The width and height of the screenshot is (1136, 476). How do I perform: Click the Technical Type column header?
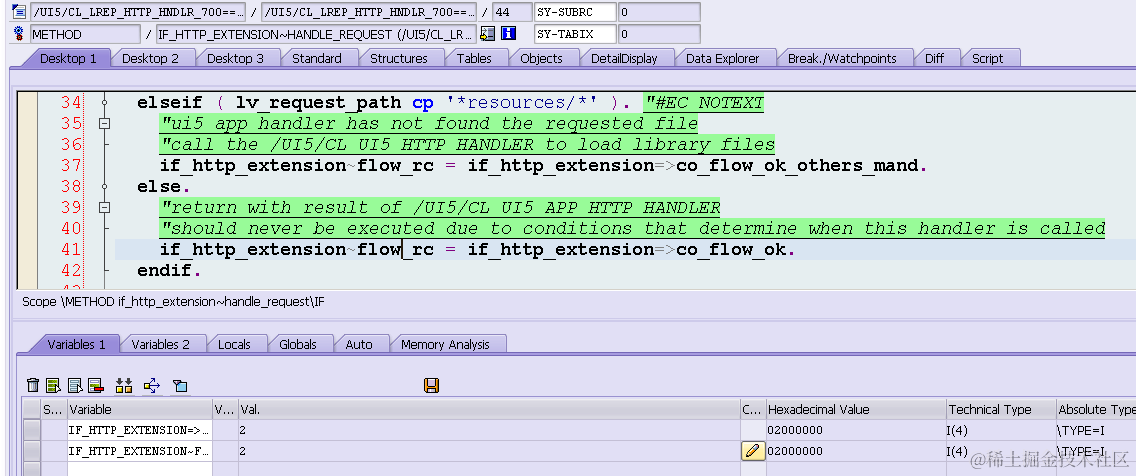[x=1001, y=409]
